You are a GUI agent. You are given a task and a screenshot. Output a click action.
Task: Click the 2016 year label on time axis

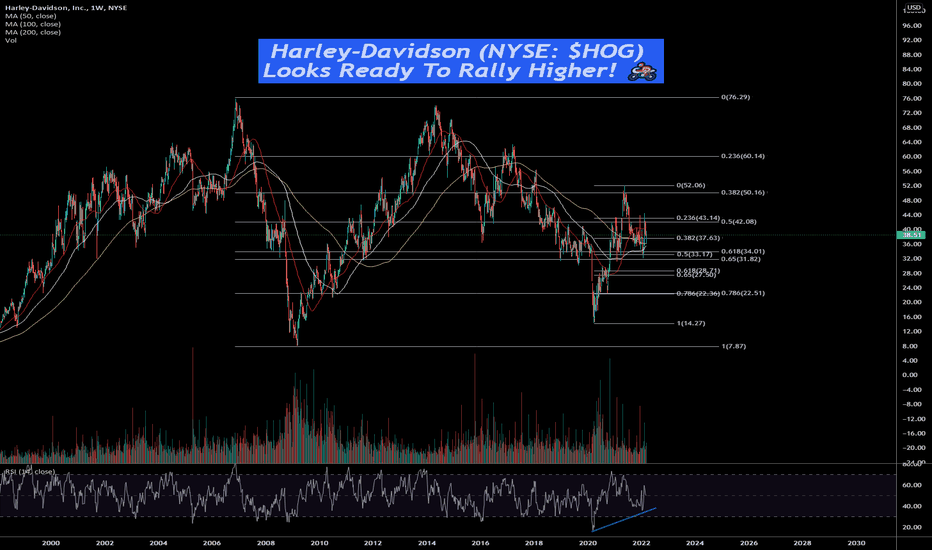[x=480, y=543]
